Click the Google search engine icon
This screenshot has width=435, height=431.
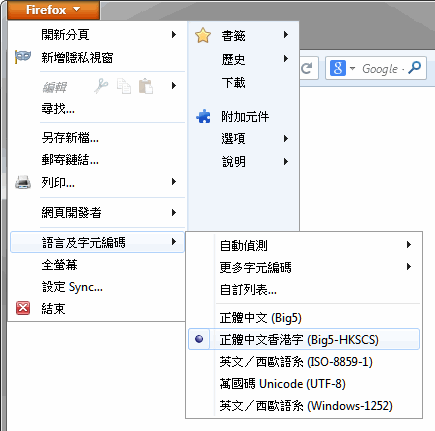[x=337, y=68]
